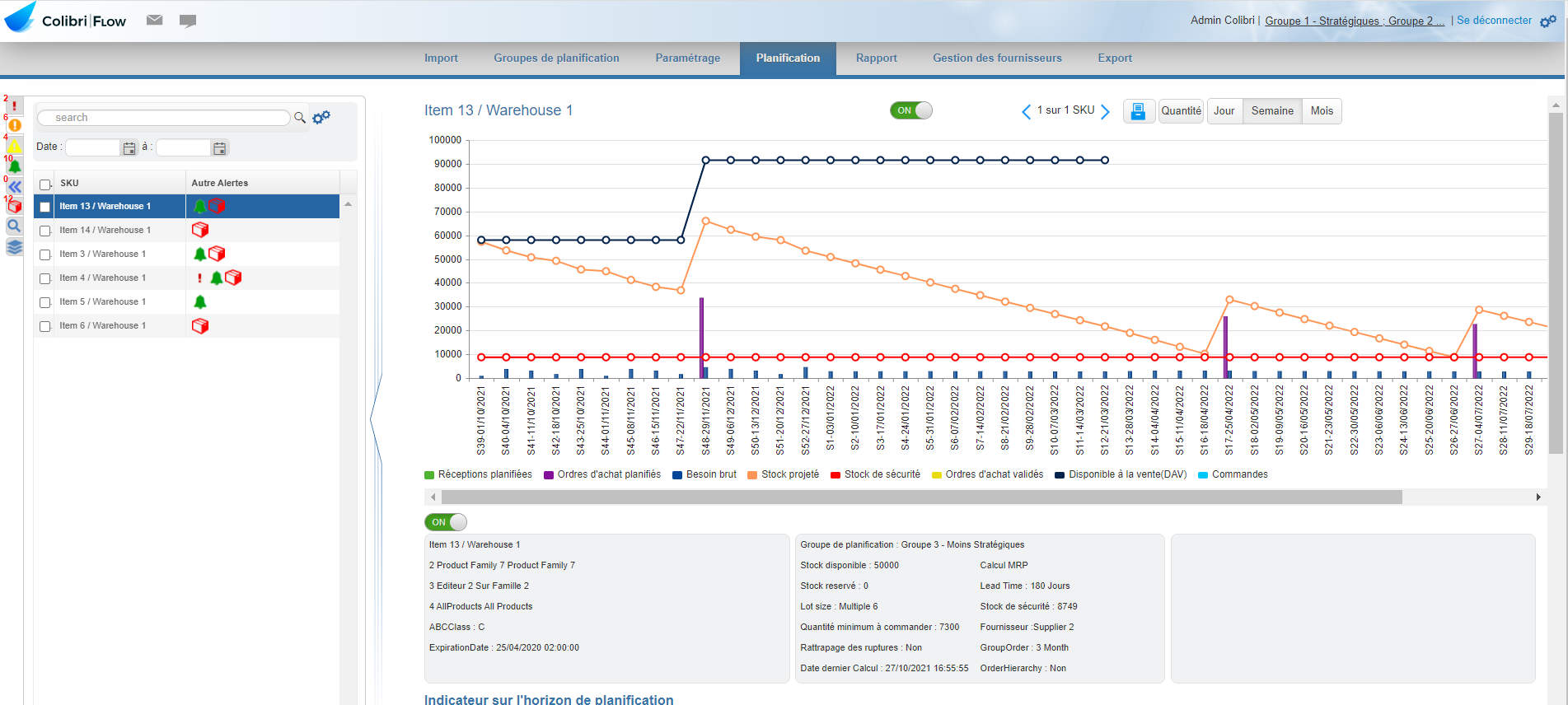Open the Rapport tab
Viewport: 1568px width, 705px height.
[x=876, y=58]
